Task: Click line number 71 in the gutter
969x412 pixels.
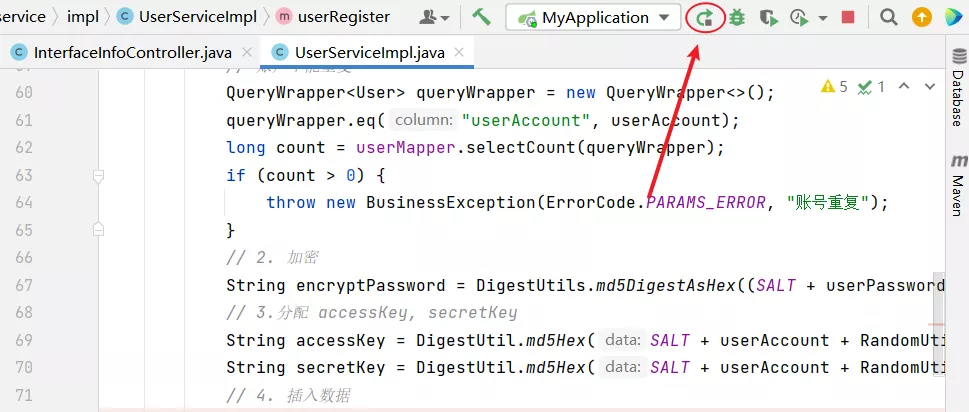Action: pyautogui.click(x=24, y=395)
